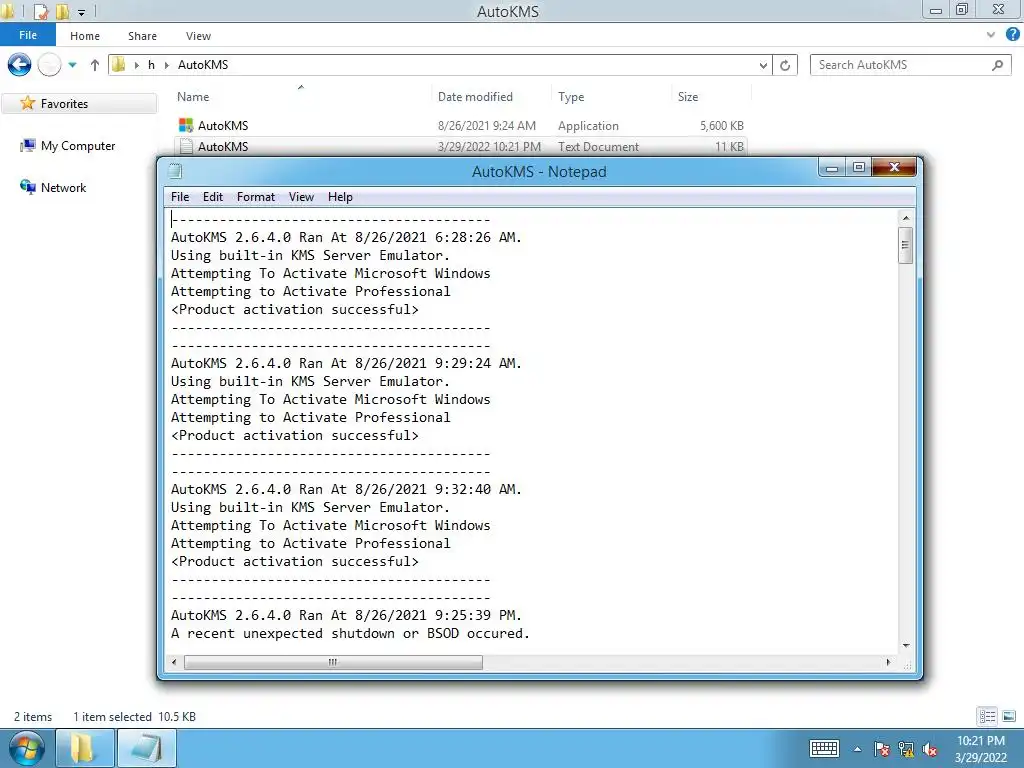Open the on-screen keyboard tray icon

(x=824, y=748)
